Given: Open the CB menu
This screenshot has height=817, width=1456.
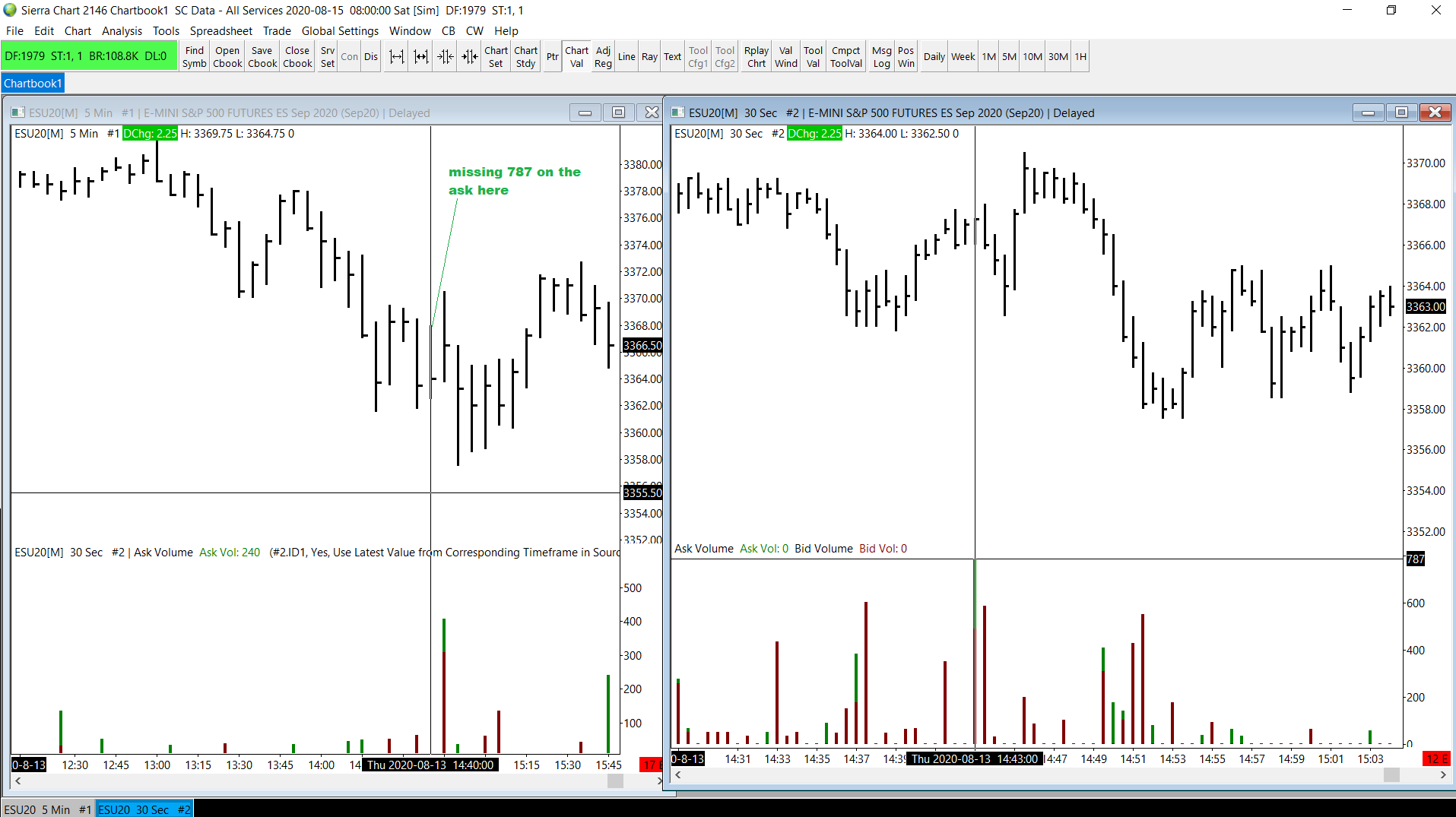Looking at the screenshot, I should pos(449,31).
